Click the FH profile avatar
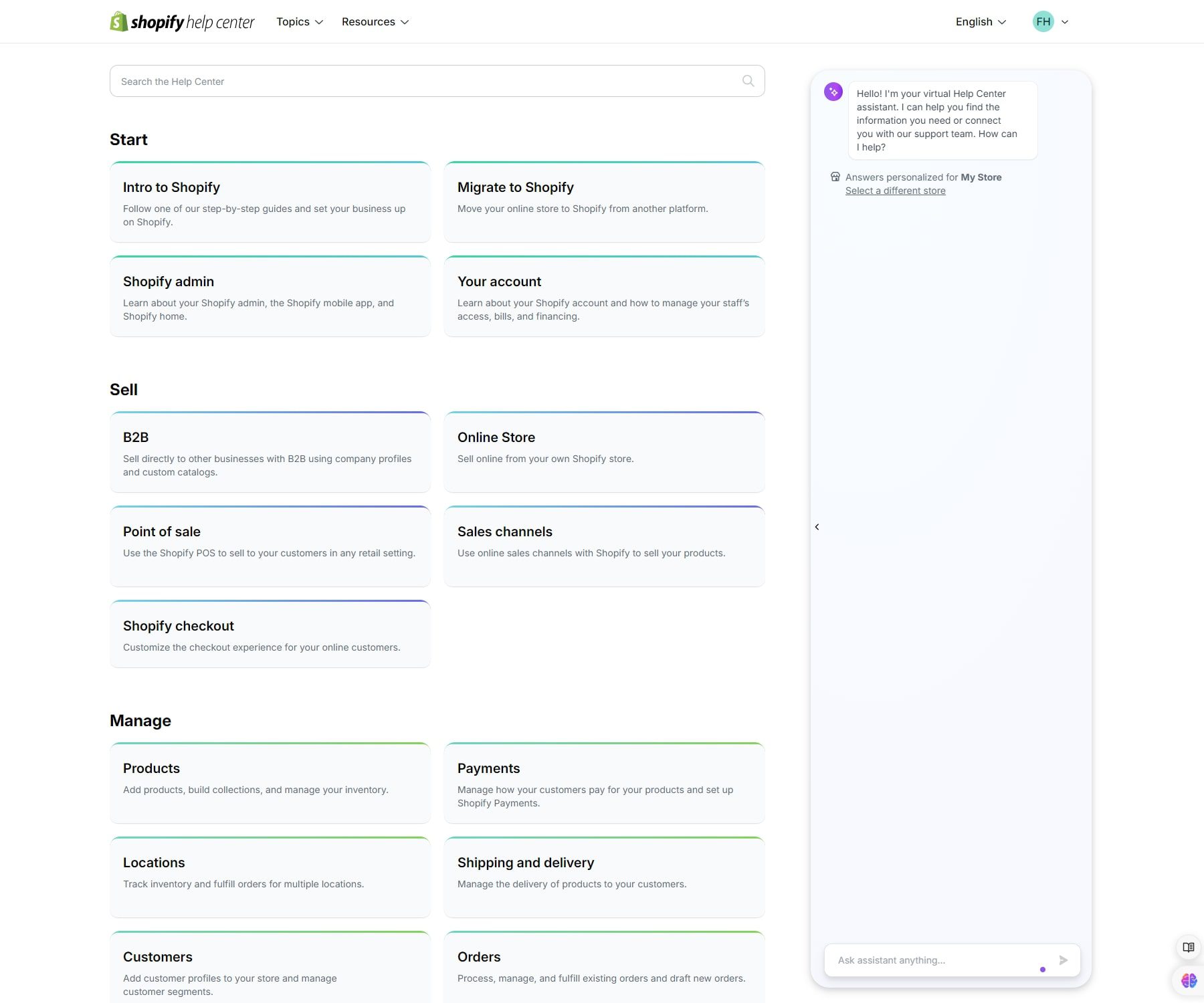 (x=1043, y=21)
